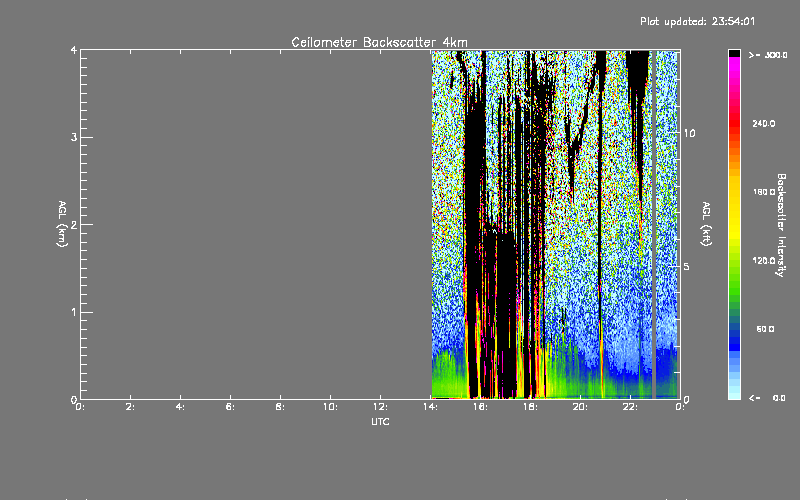Click the right 'AGL (kft)' axis label
Viewport: 800px width, 500px height.
tap(706, 224)
